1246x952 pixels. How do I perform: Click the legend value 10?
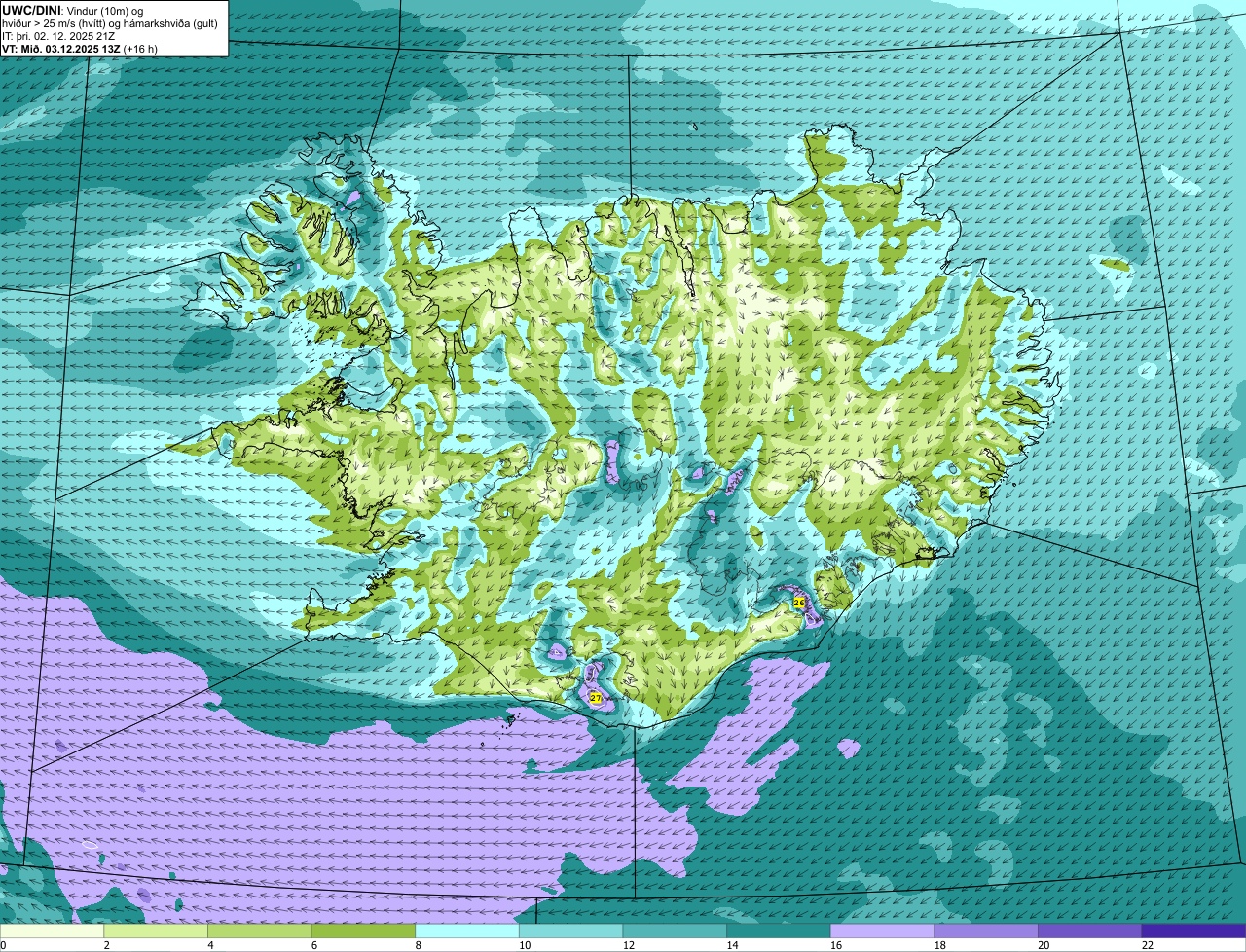pyautogui.click(x=525, y=945)
